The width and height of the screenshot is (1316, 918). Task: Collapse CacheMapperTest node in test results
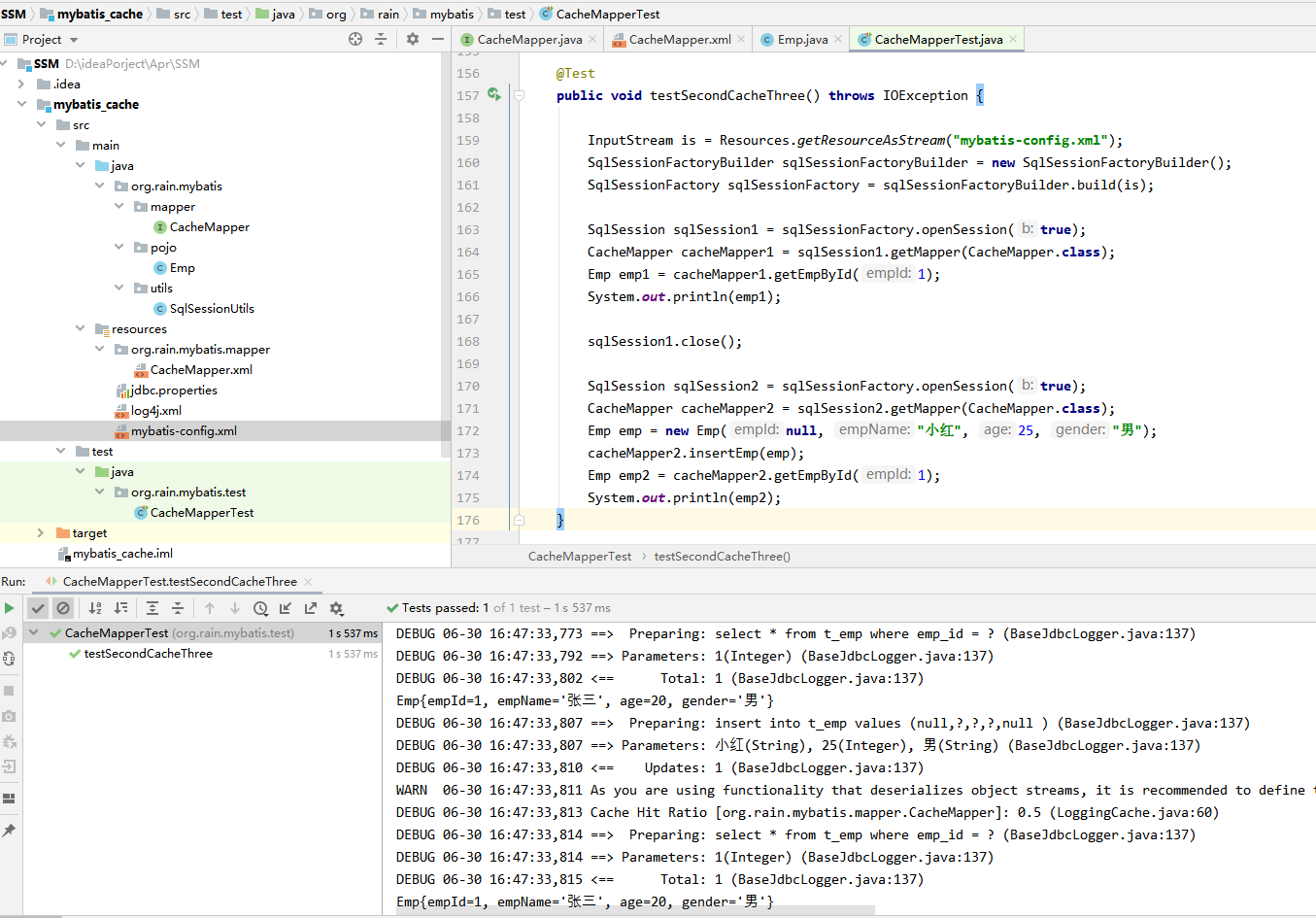pos(33,632)
